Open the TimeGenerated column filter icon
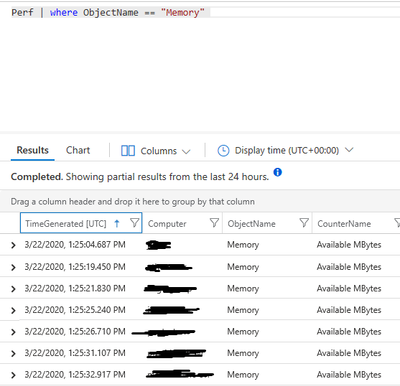The height and width of the screenshot is (386, 400). [134, 223]
